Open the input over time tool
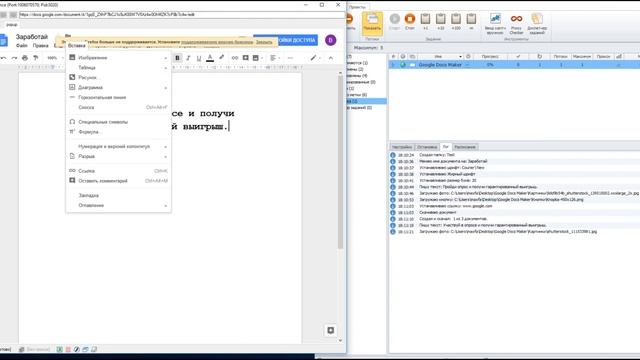The width and height of the screenshot is (640, 360). [495, 24]
